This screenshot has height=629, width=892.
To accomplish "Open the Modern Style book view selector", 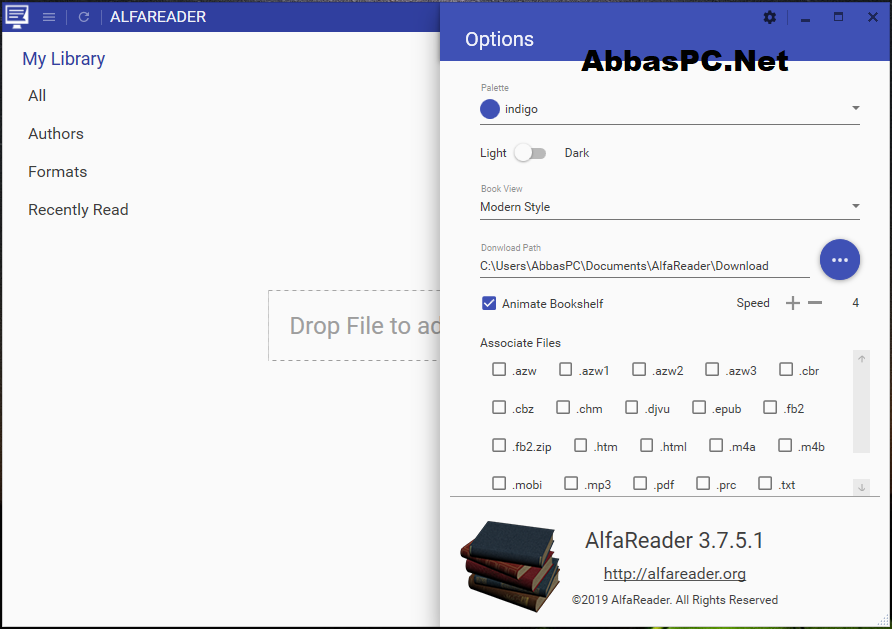I will pos(670,207).
